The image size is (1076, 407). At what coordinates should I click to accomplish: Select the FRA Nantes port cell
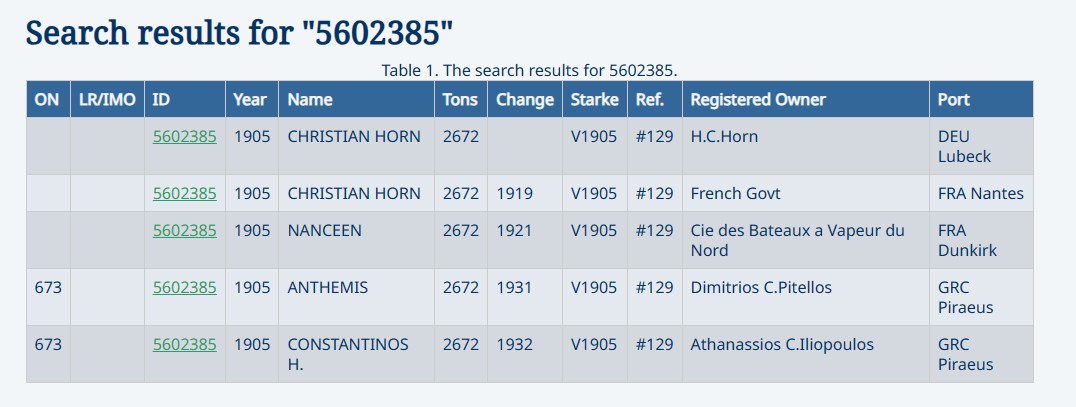[980, 193]
